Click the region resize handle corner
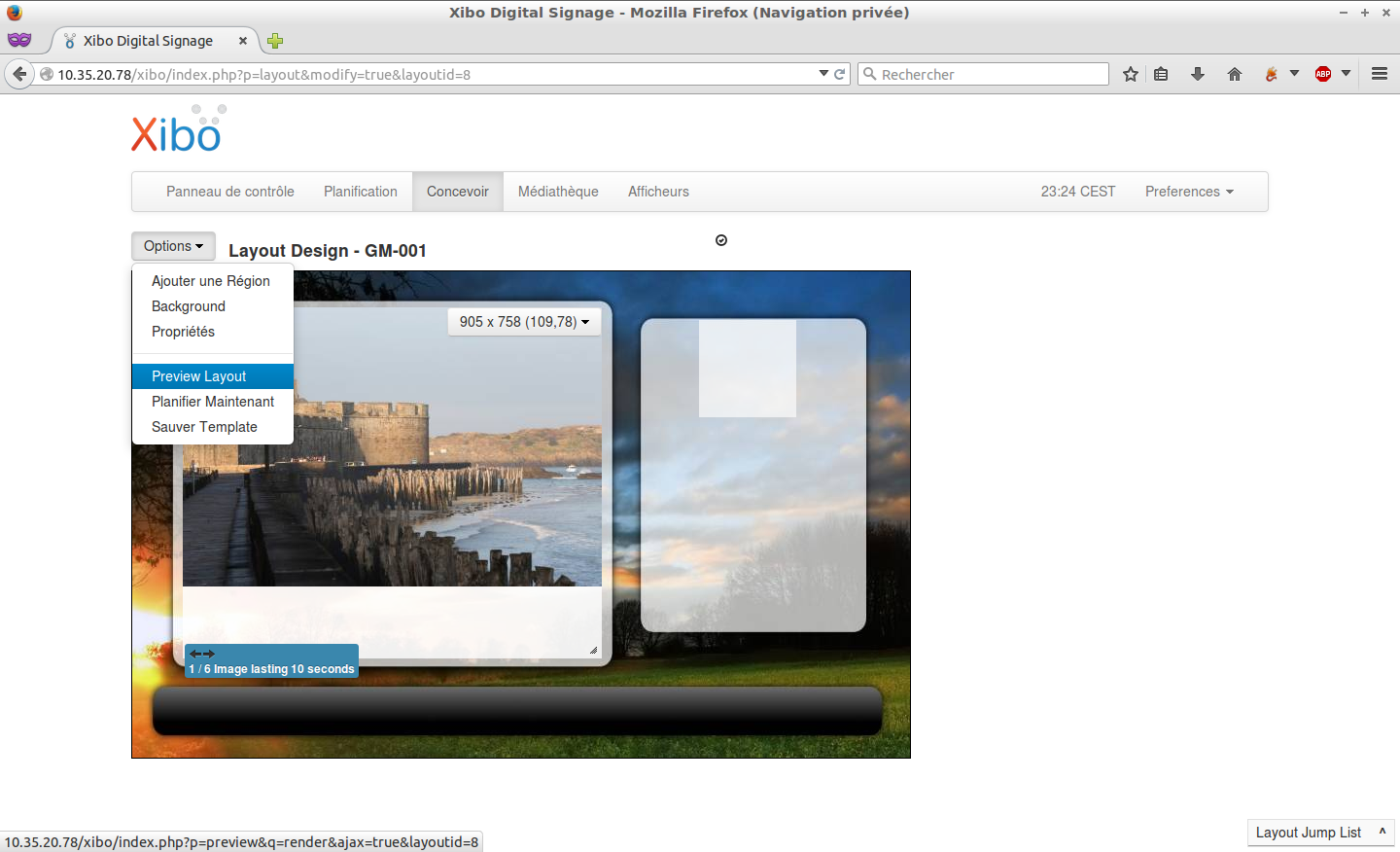 pyautogui.click(x=593, y=651)
